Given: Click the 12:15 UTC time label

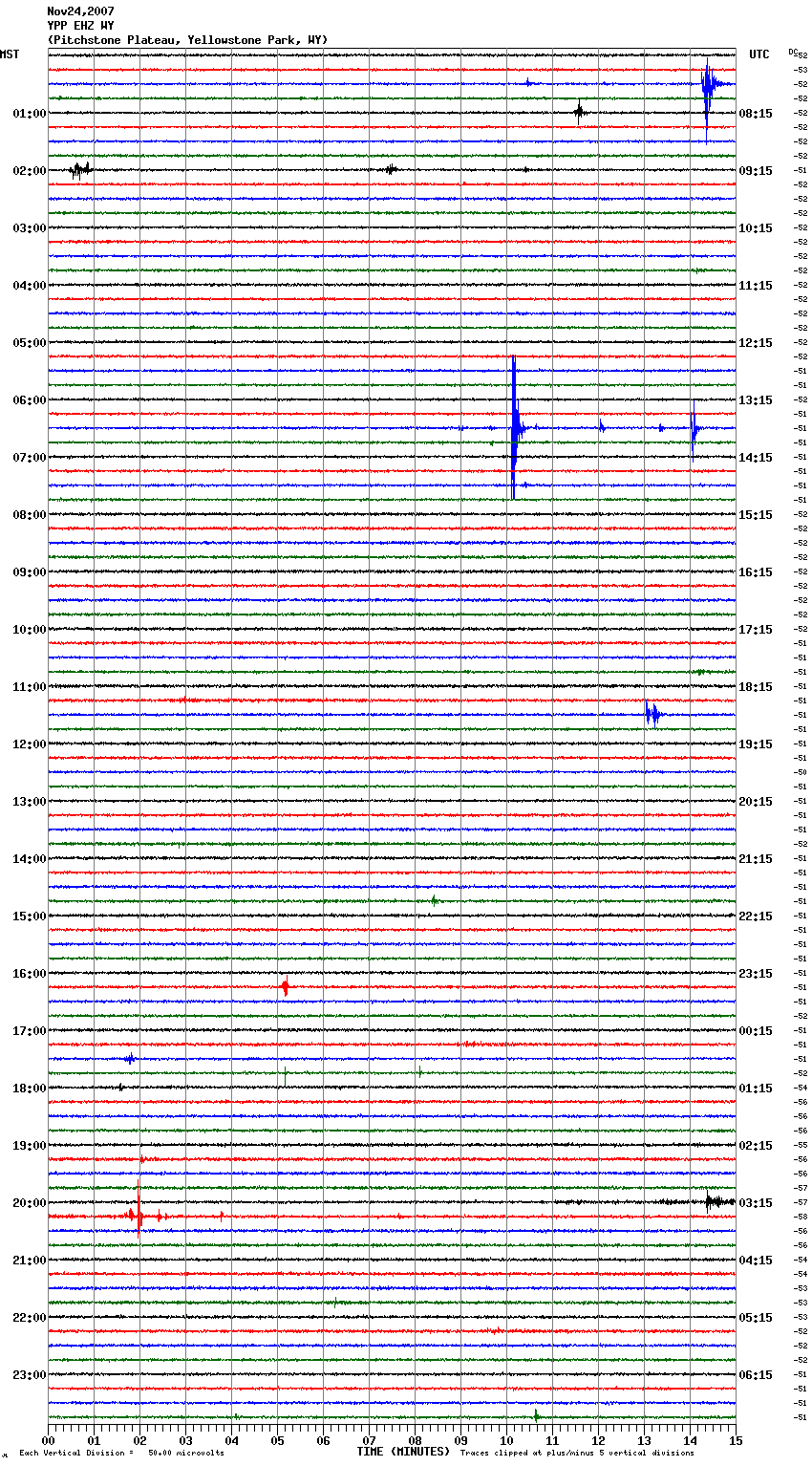Looking at the screenshot, I should point(756,343).
